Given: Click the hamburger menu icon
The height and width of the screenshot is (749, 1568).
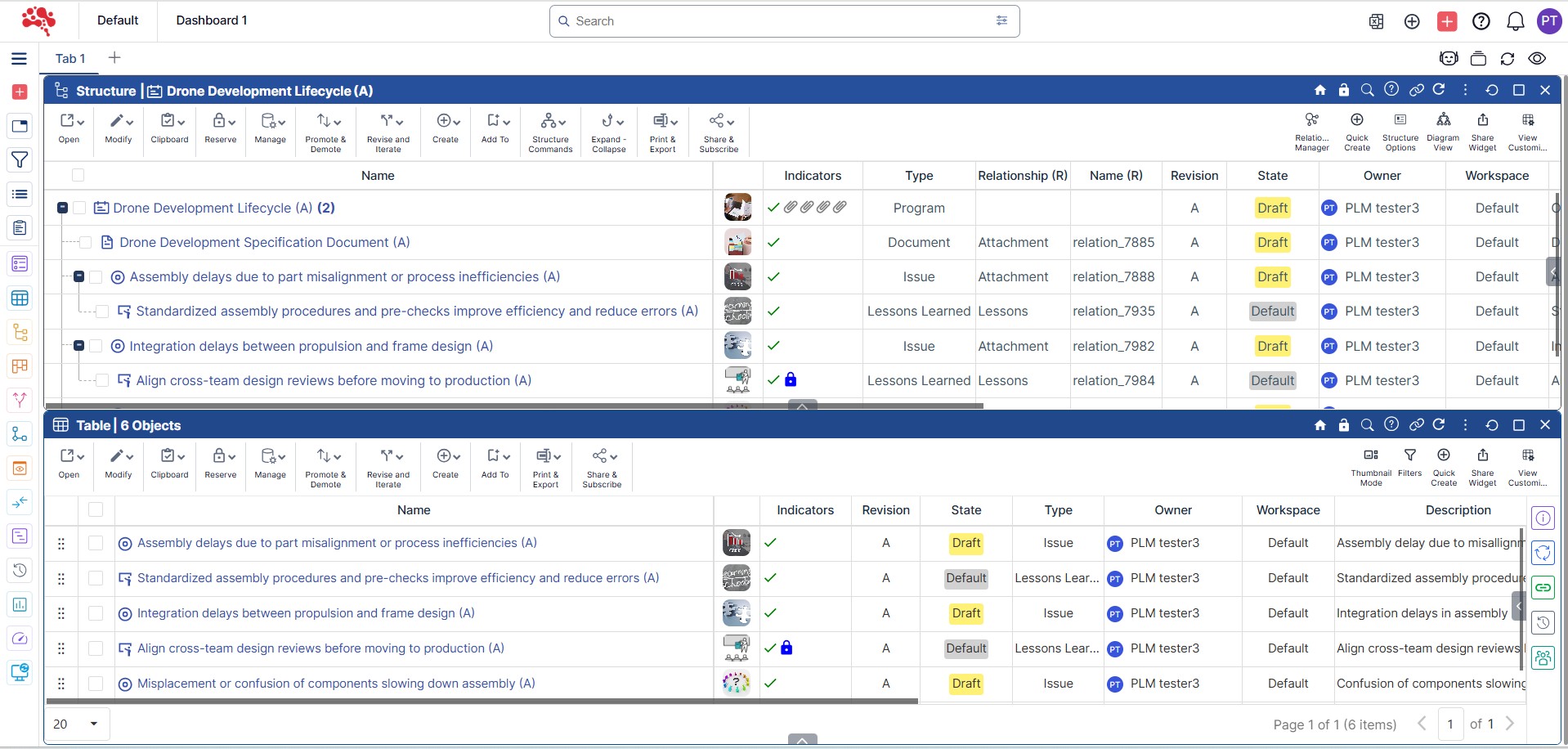Looking at the screenshot, I should 20,59.
